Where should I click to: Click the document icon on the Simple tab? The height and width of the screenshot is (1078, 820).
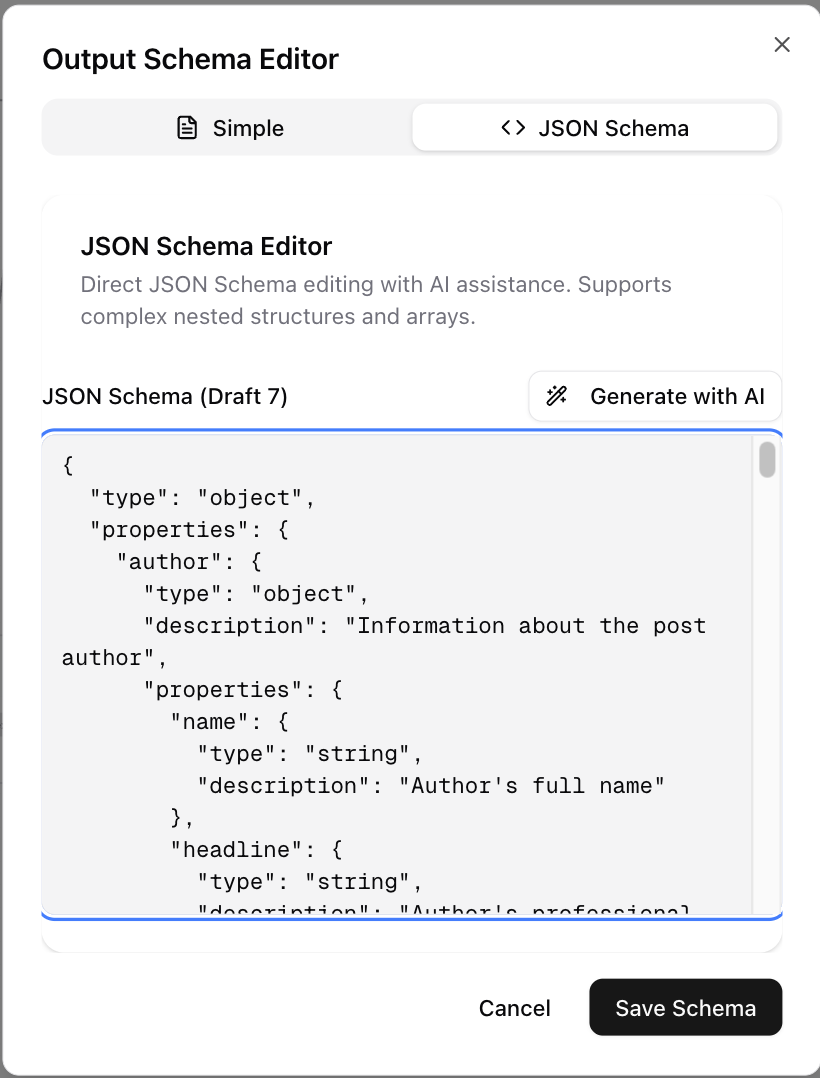[x=187, y=127]
